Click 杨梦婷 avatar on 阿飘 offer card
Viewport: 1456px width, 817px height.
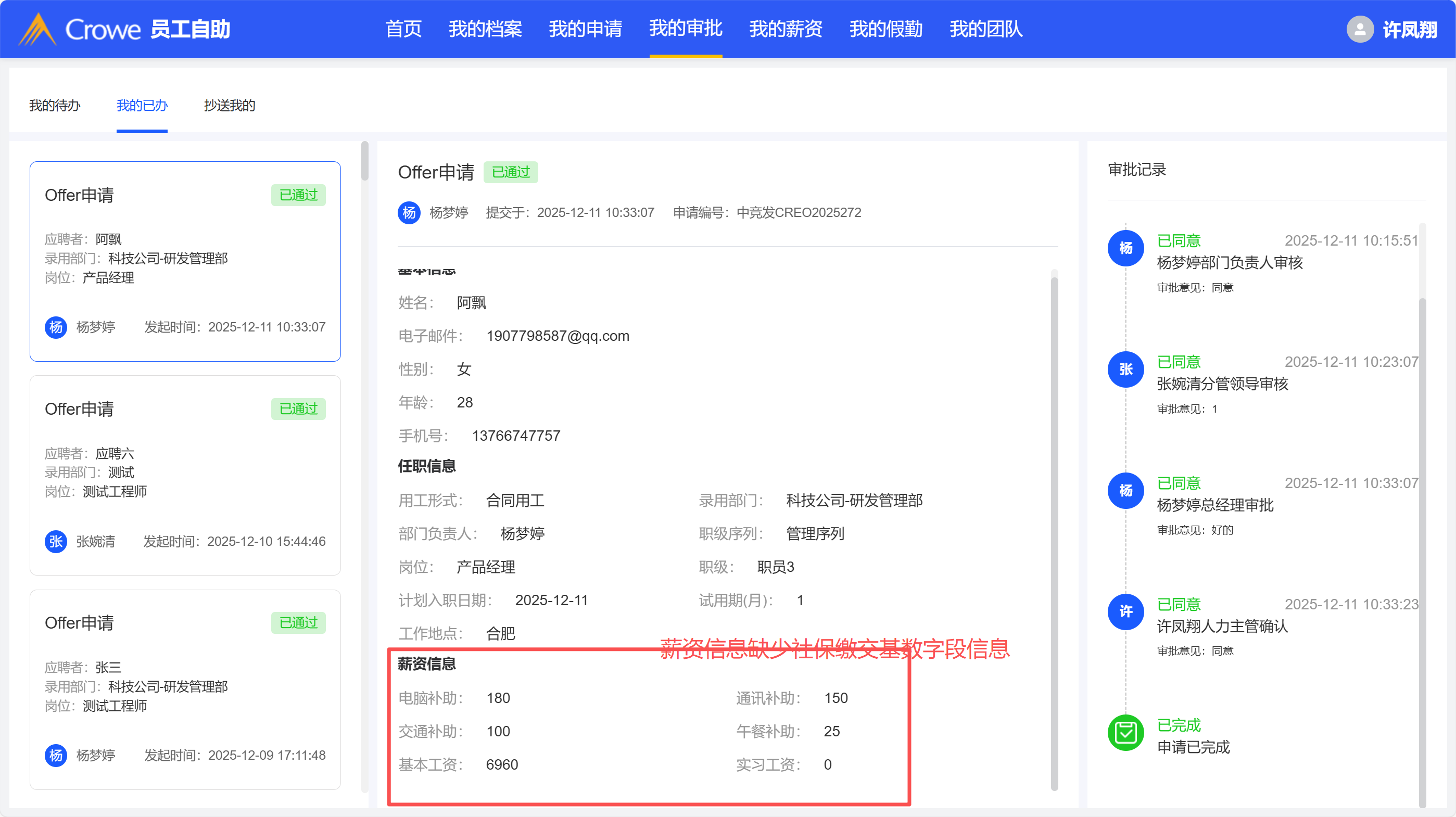pyautogui.click(x=55, y=327)
